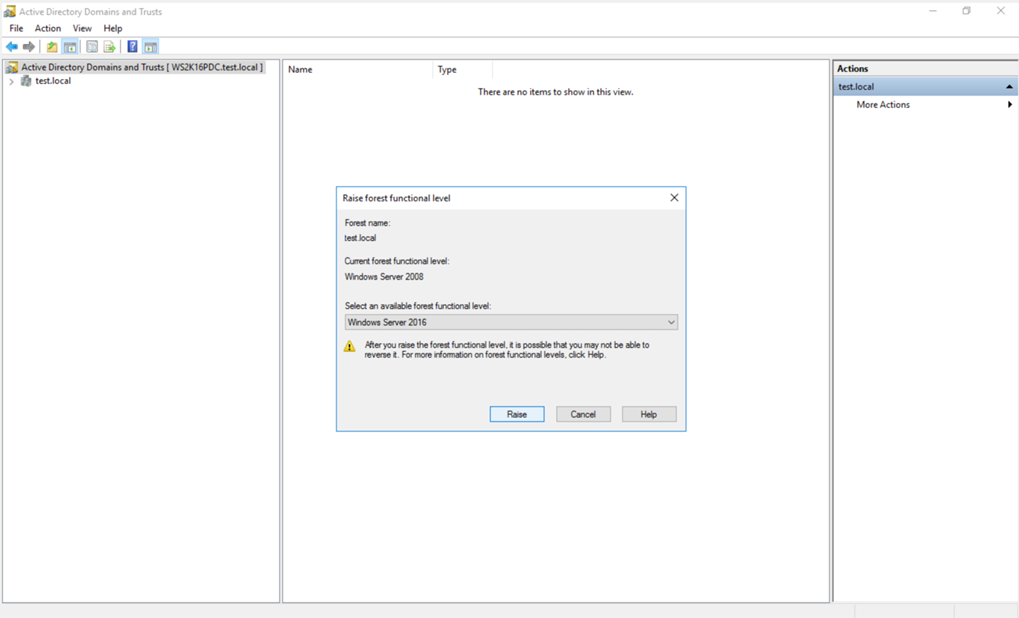
Task: Restore down the main window
Action: (966, 11)
